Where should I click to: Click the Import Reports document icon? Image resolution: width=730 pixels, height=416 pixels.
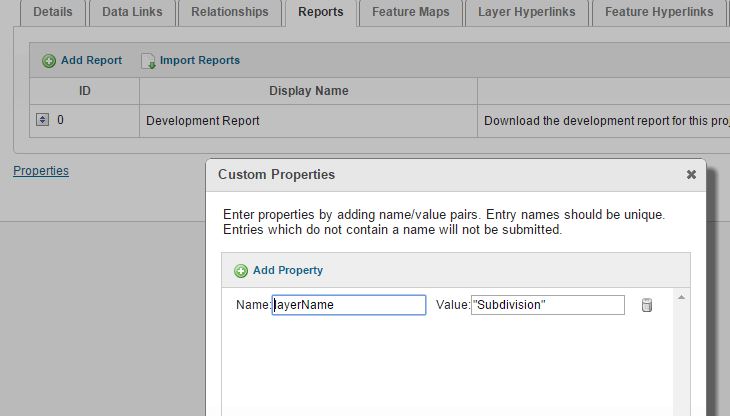coord(148,61)
